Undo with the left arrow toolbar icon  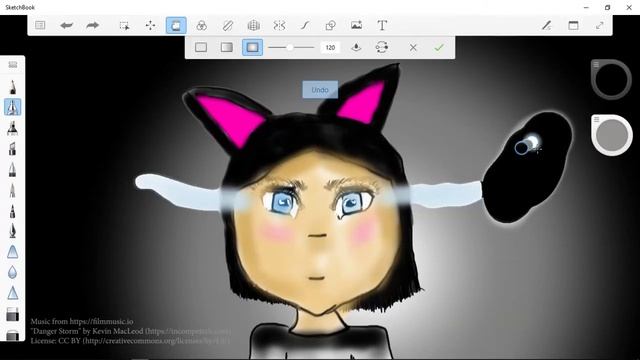click(67, 25)
